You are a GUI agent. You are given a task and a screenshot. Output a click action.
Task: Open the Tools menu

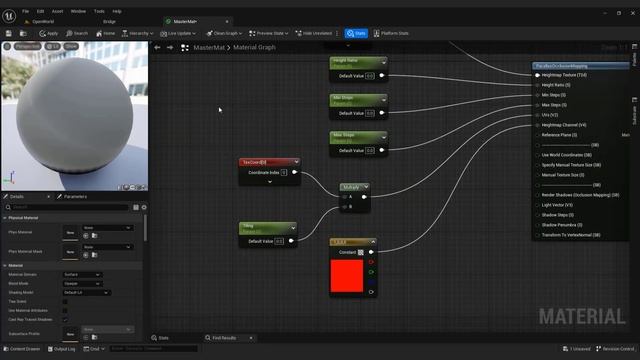click(x=99, y=11)
